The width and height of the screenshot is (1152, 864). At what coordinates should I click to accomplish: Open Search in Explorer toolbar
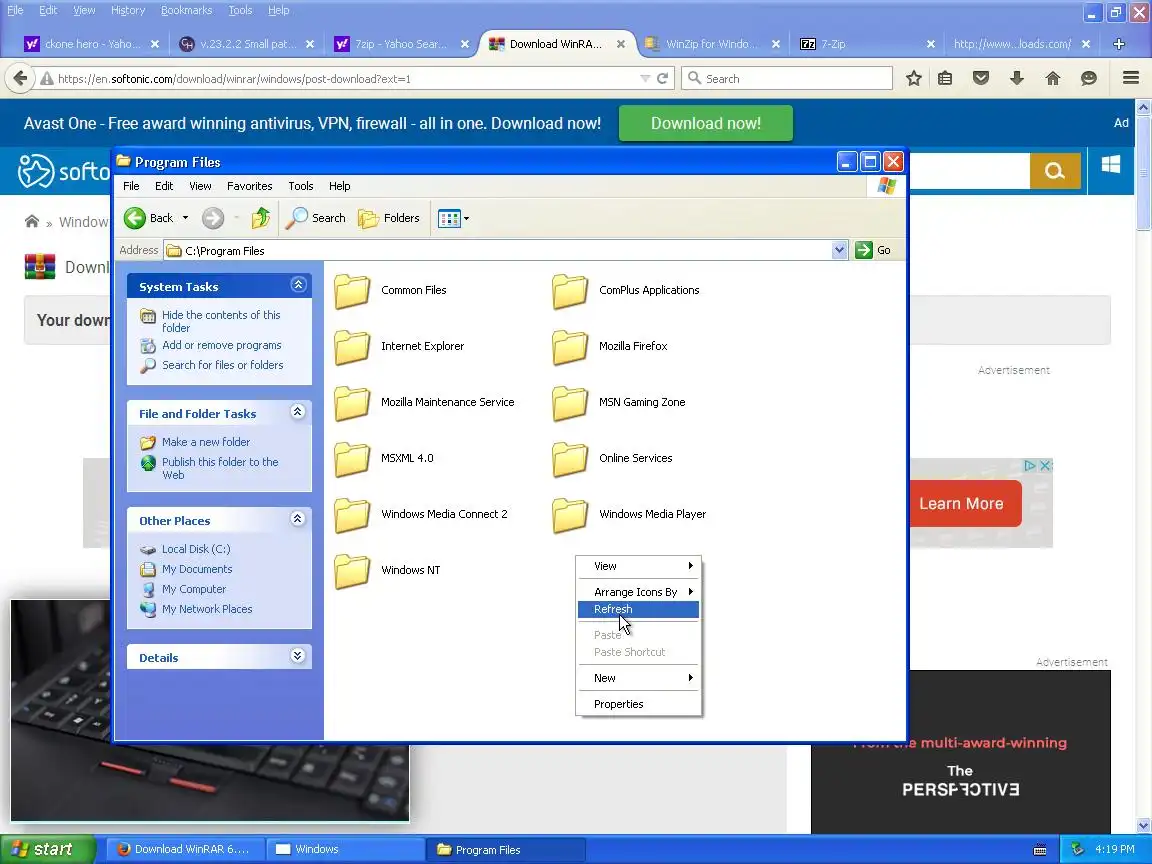click(x=316, y=218)
